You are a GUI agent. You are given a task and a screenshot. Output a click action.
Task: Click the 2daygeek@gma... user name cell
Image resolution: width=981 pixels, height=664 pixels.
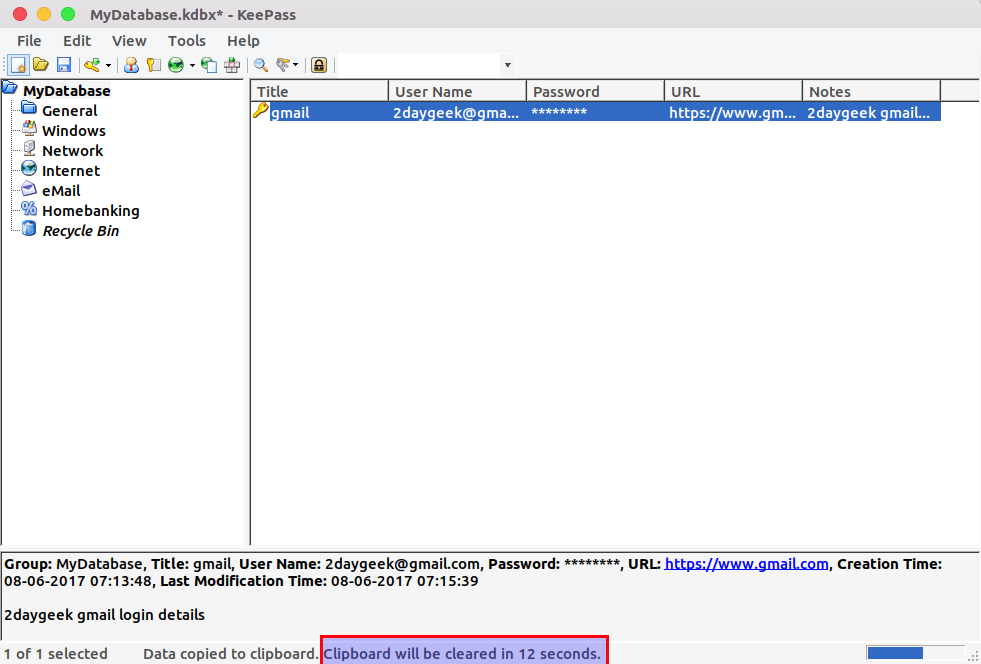pyautogui.click(x=457, y=113)
